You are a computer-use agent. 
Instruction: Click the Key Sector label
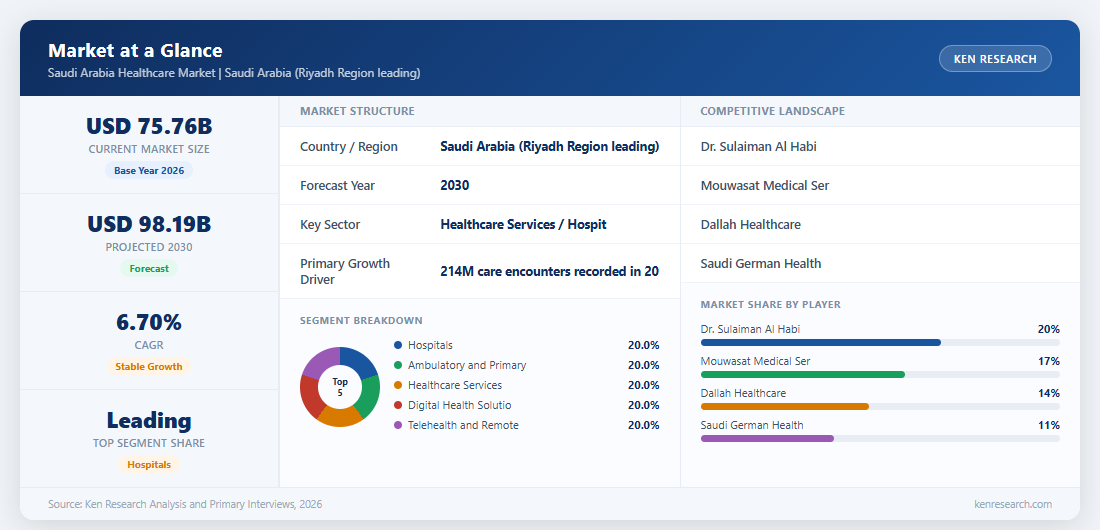pyautogui.click(x=330, y=225)
